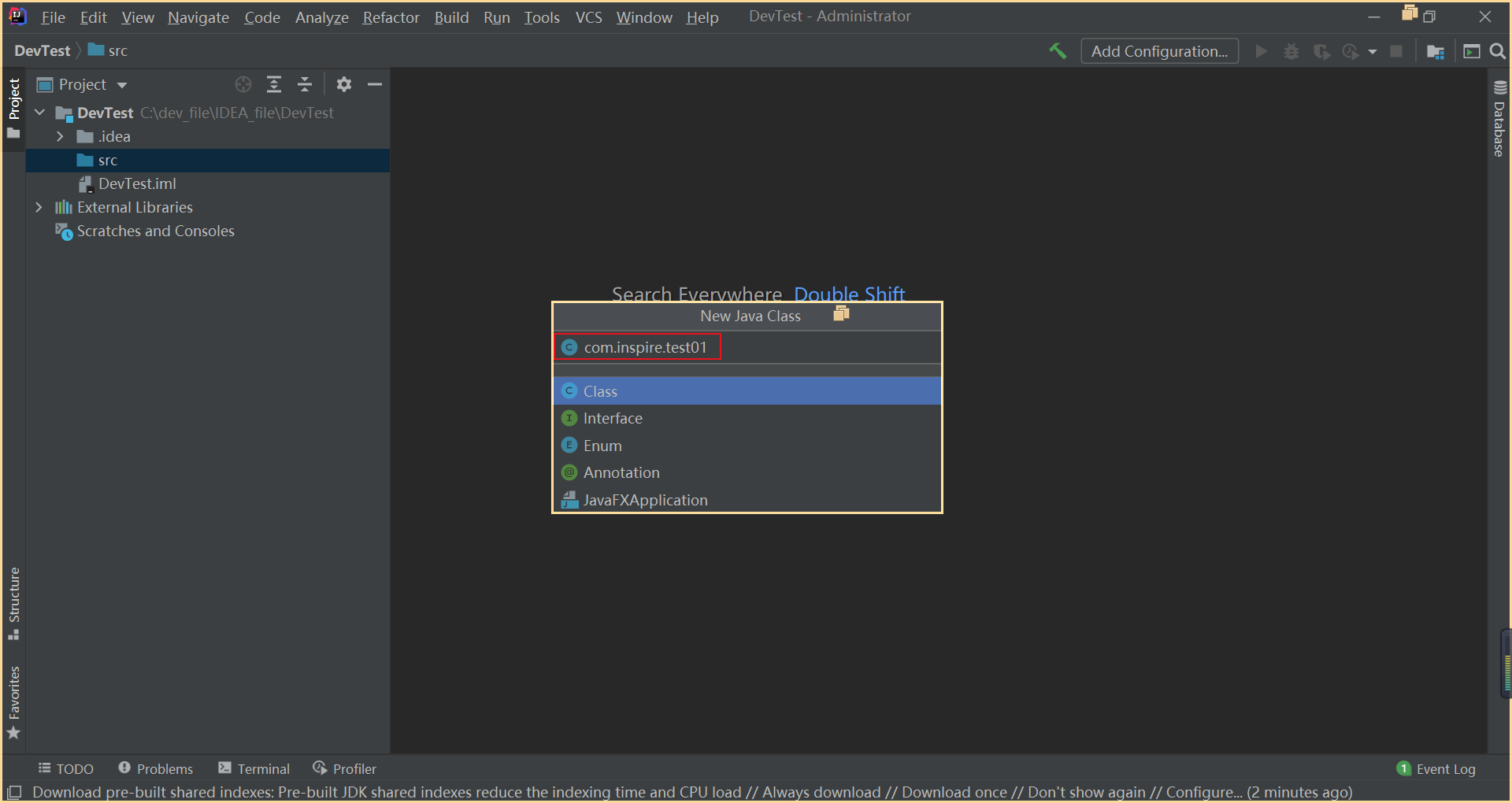Click Expand All icon in Project panel
Viewport: 1512px width, 803px height.
tap(274, 84)
